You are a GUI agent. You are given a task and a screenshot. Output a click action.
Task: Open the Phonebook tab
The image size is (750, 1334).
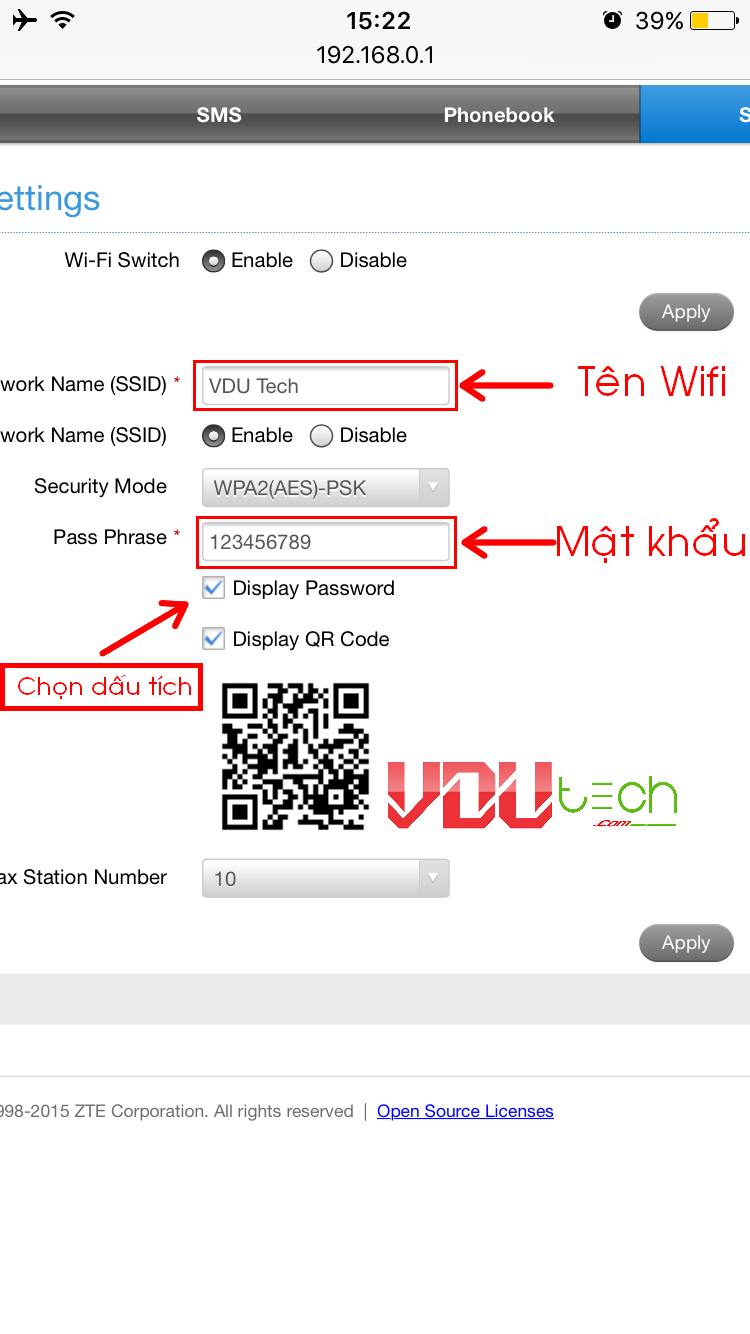click(x=499, y=115)
